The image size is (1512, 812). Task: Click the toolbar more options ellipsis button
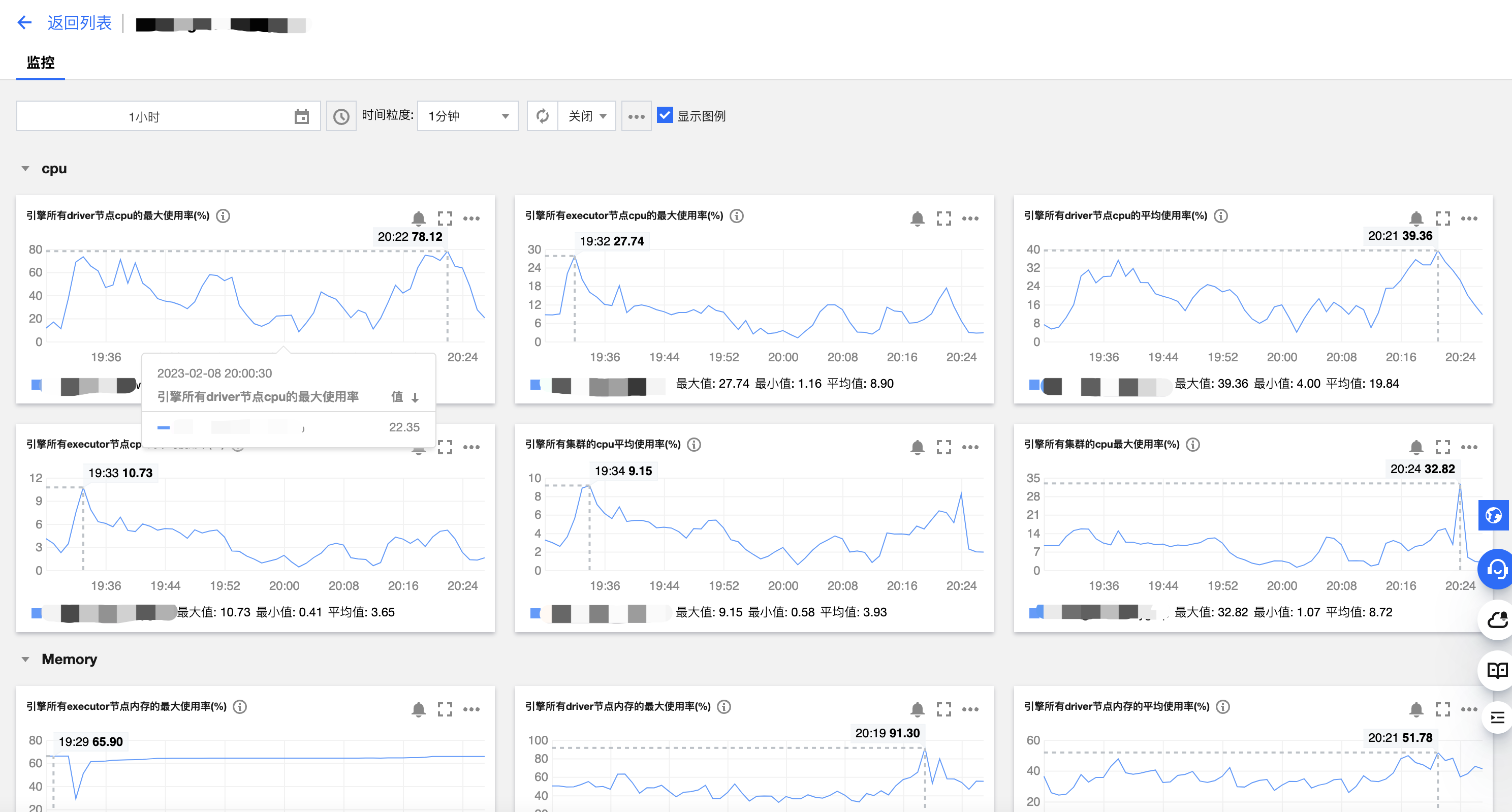[636, 116]
